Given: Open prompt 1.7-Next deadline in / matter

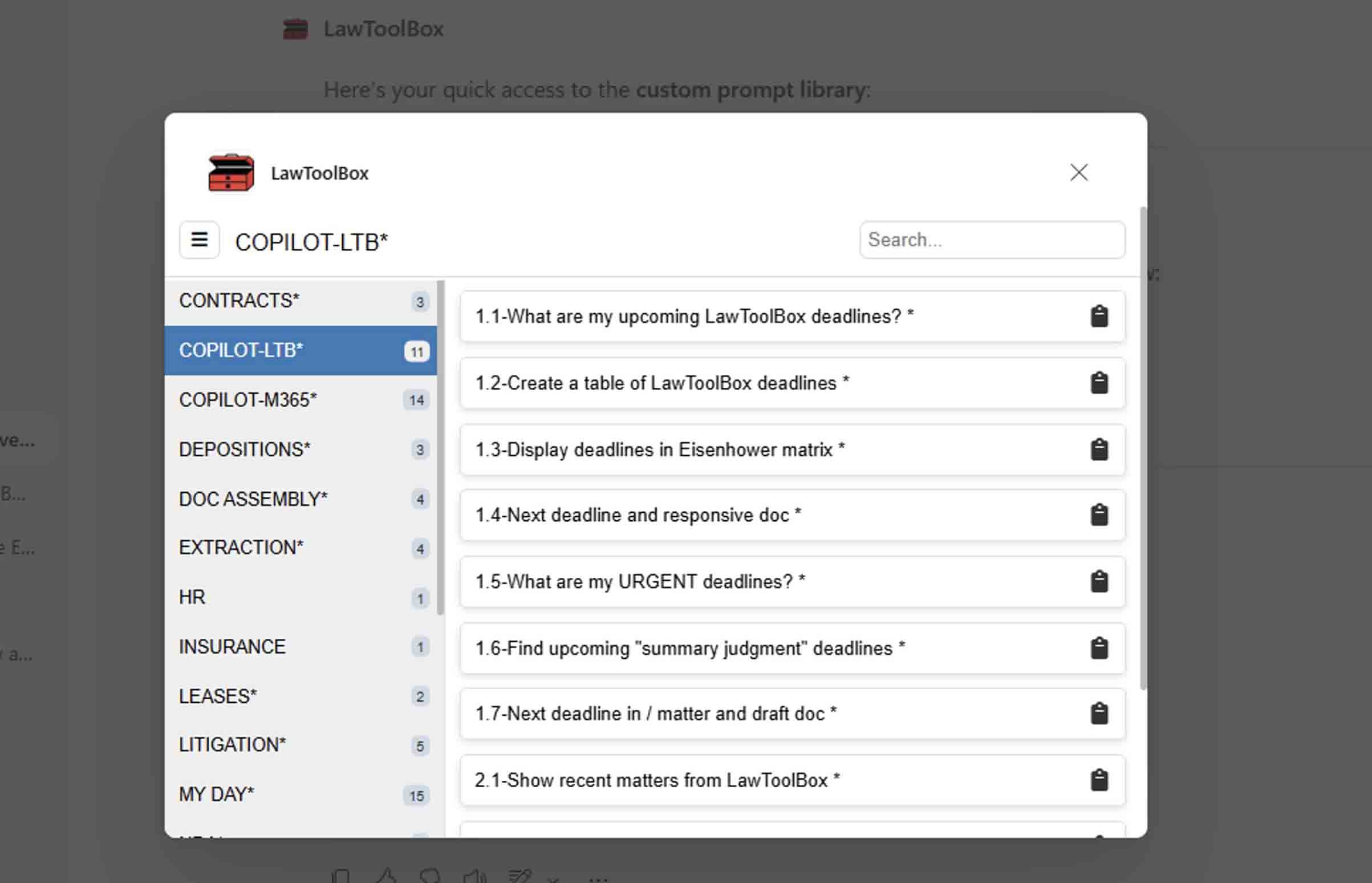Looking at the screenshot, I should point(792,713).
